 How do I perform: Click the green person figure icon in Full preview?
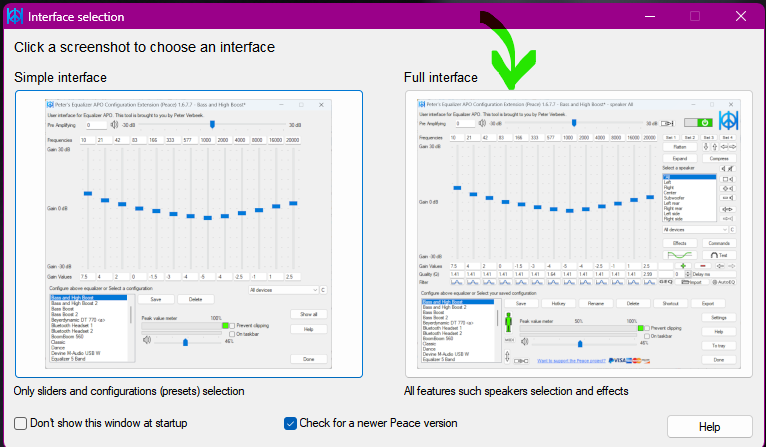coord(509,323)
